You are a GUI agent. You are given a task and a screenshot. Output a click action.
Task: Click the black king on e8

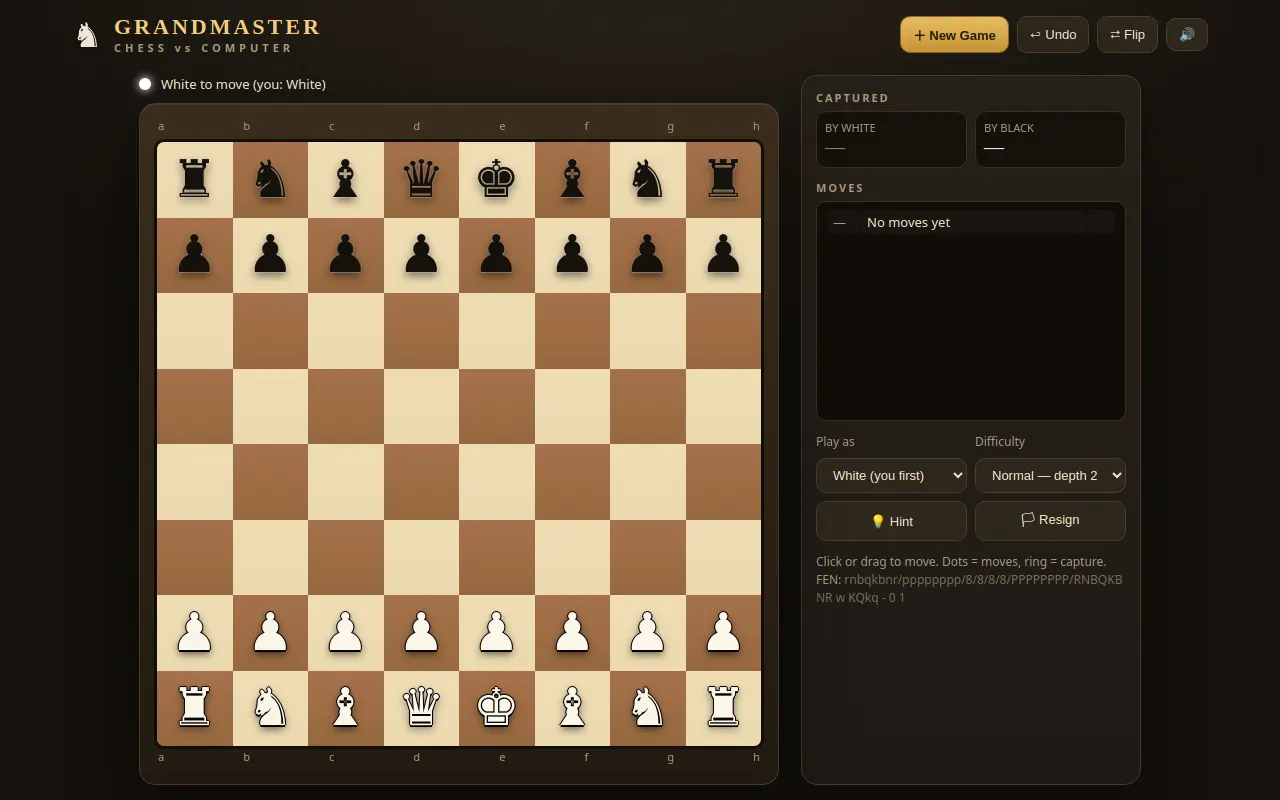[497, 180]
